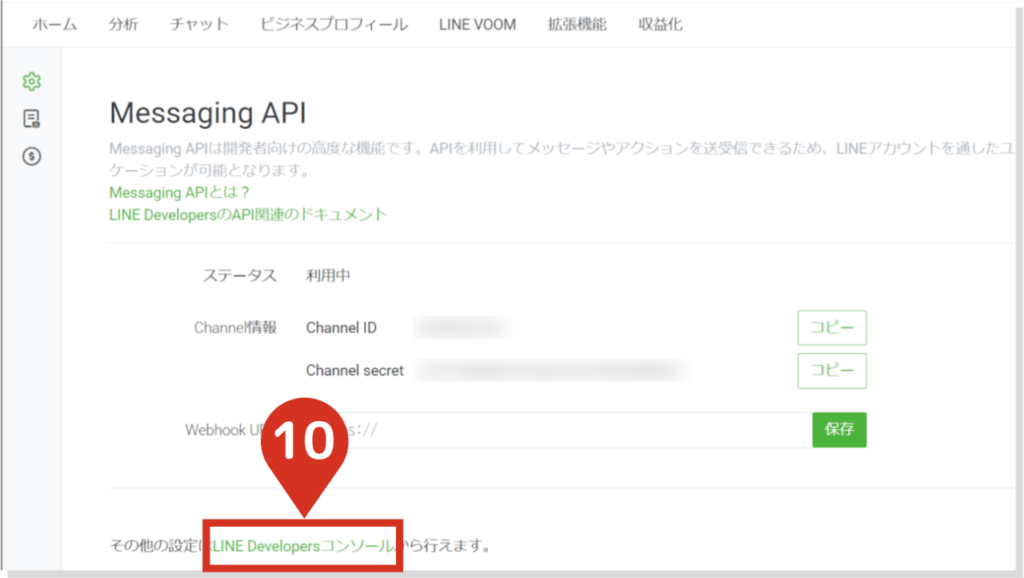Open the Messaging APIとは? link

(x=179, y=192)
